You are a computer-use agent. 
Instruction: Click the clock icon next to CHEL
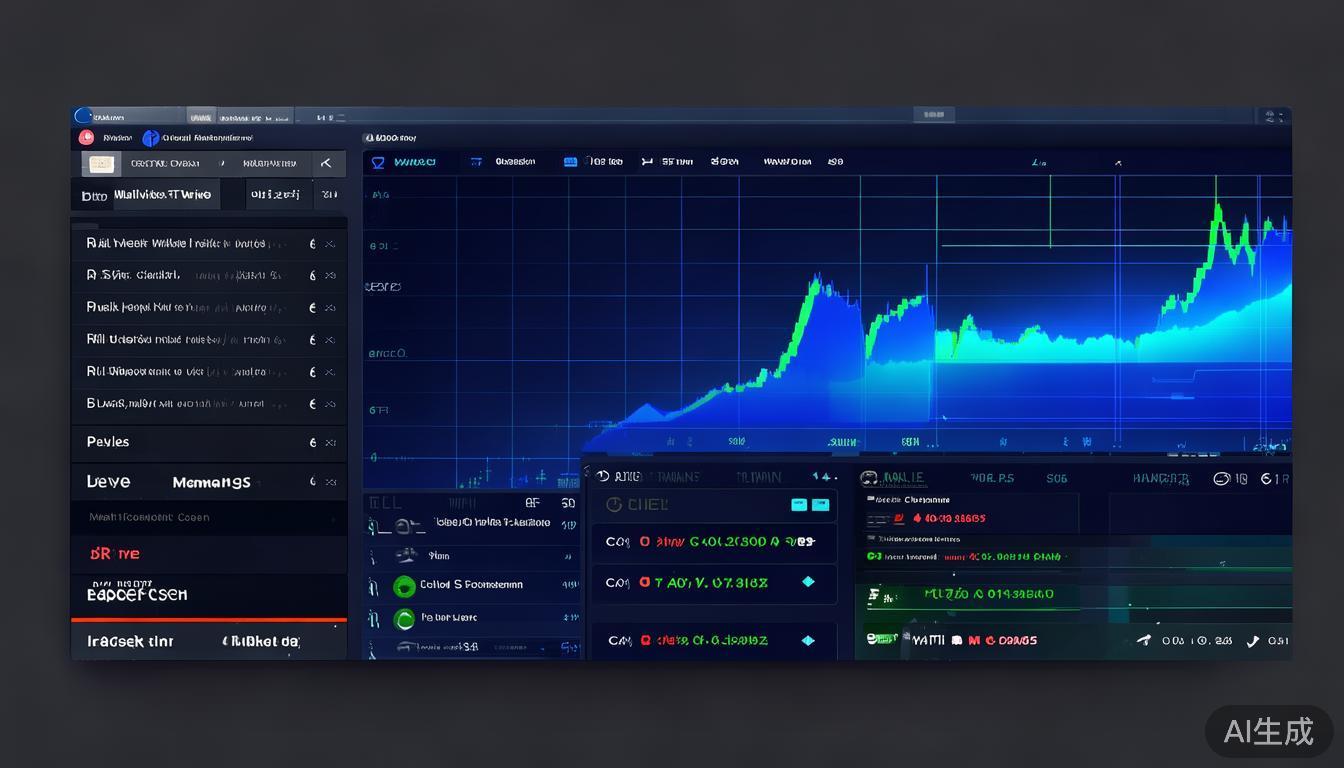point(613,505)
